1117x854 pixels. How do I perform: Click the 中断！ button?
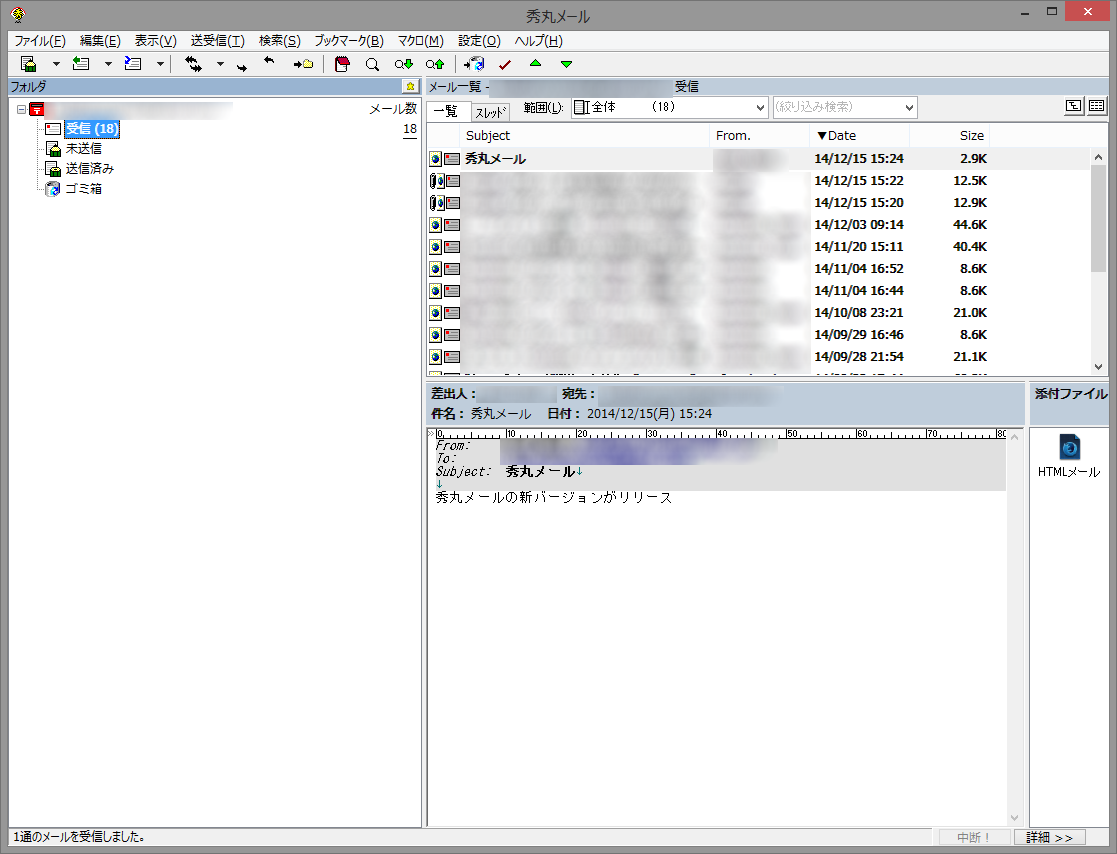point(974,838)
